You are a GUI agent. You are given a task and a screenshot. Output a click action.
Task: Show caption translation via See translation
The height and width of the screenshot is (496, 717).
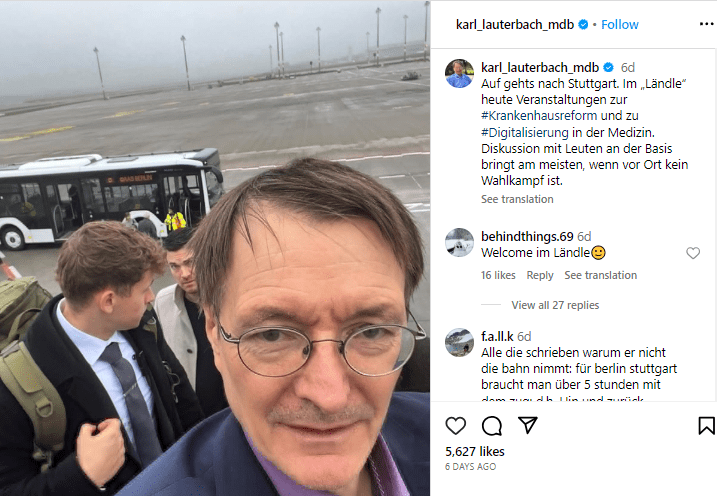point(517,199)
